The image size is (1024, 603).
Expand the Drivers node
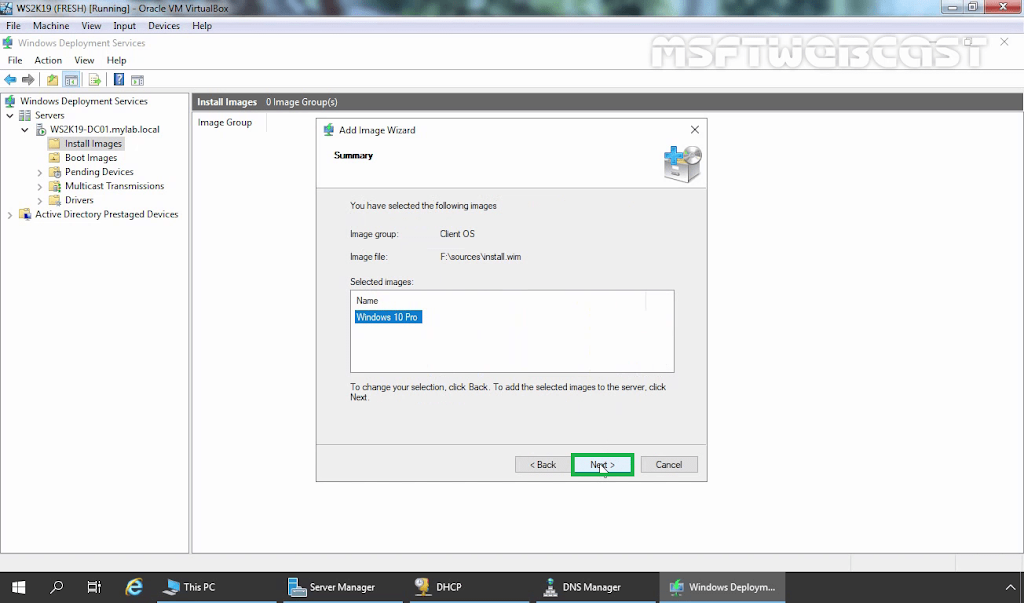(x=40, y=201)
